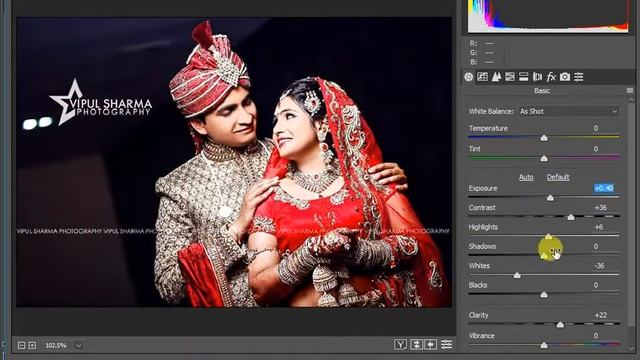Click the Vibrance value field

coord(596,336)
